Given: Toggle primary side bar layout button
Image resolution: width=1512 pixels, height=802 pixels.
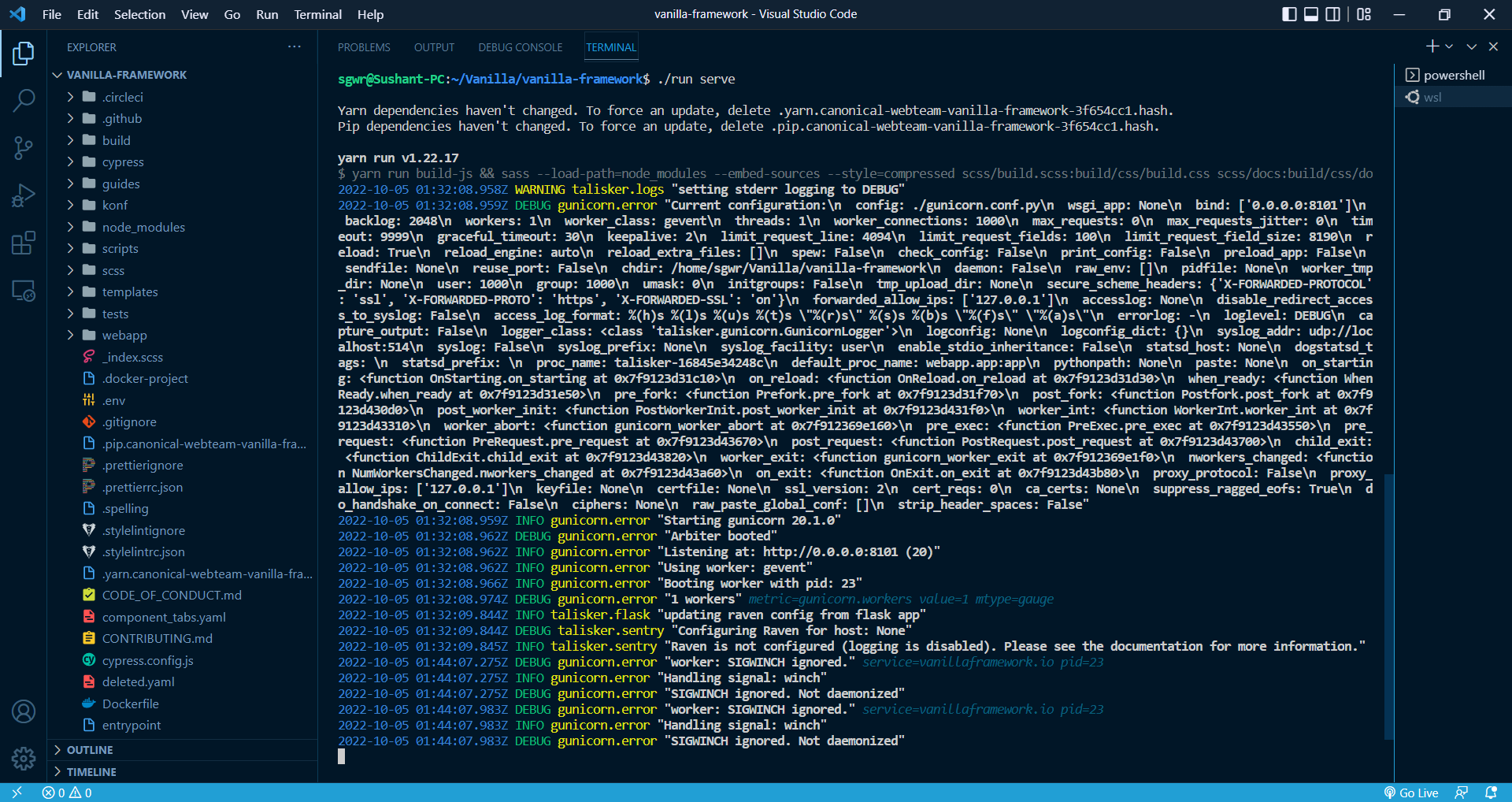Looking at the screenshot, I should pos(1289,14).
